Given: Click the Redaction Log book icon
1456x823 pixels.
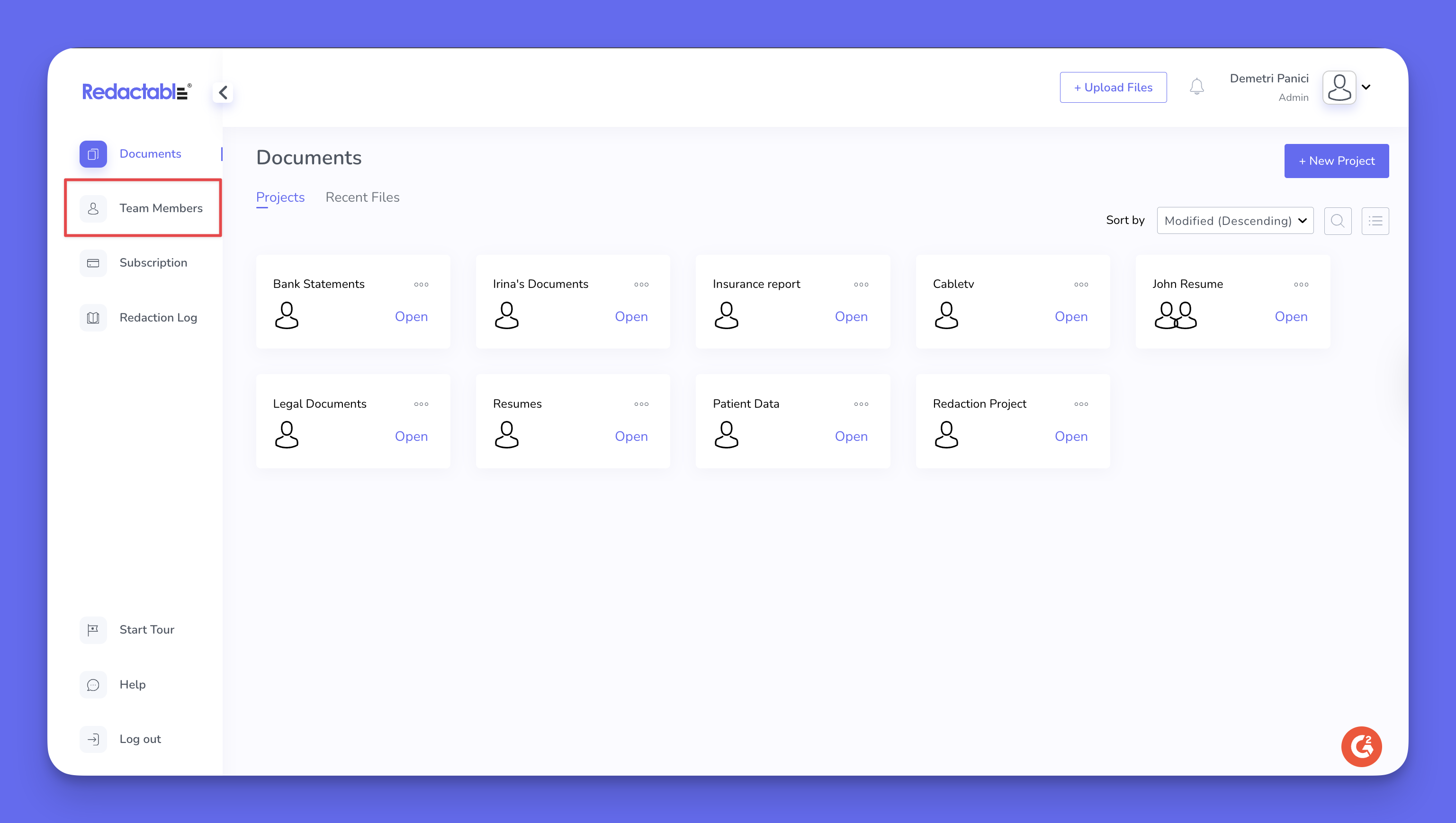Looking at the screenshot, I should [93, 318].
